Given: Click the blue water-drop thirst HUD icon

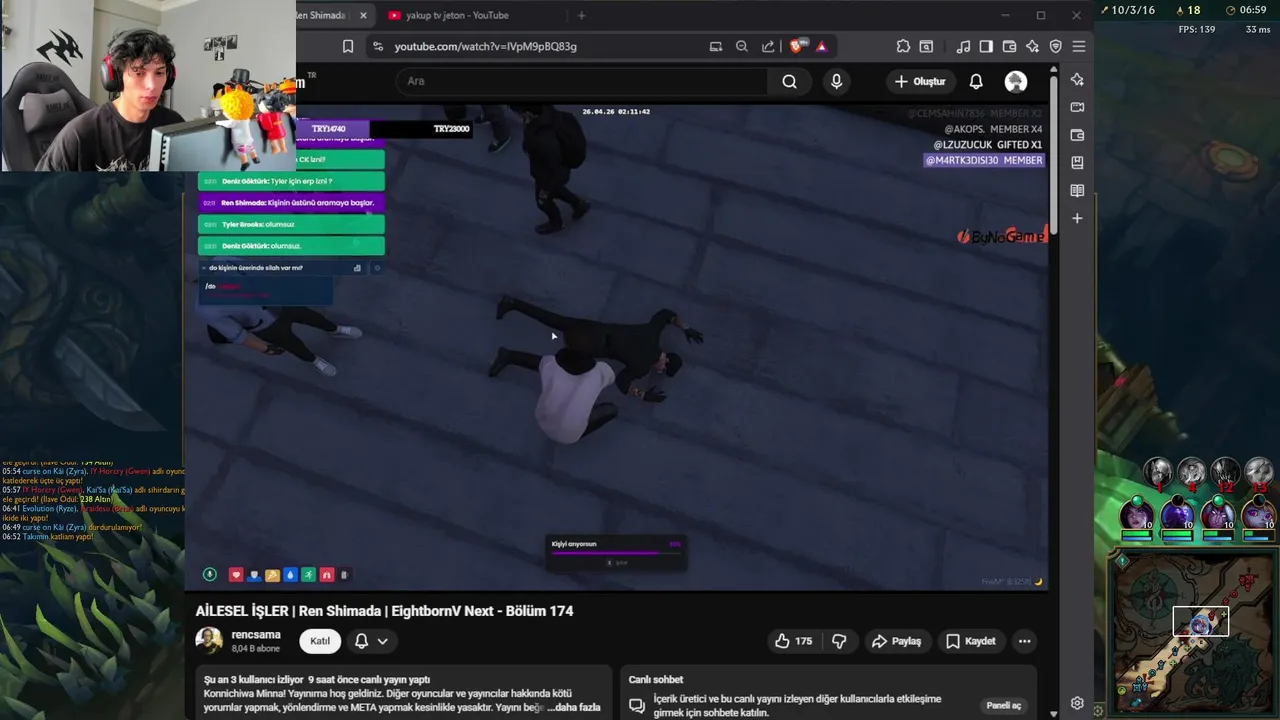Looking at the screenshot, I should (x=290, y=574).
